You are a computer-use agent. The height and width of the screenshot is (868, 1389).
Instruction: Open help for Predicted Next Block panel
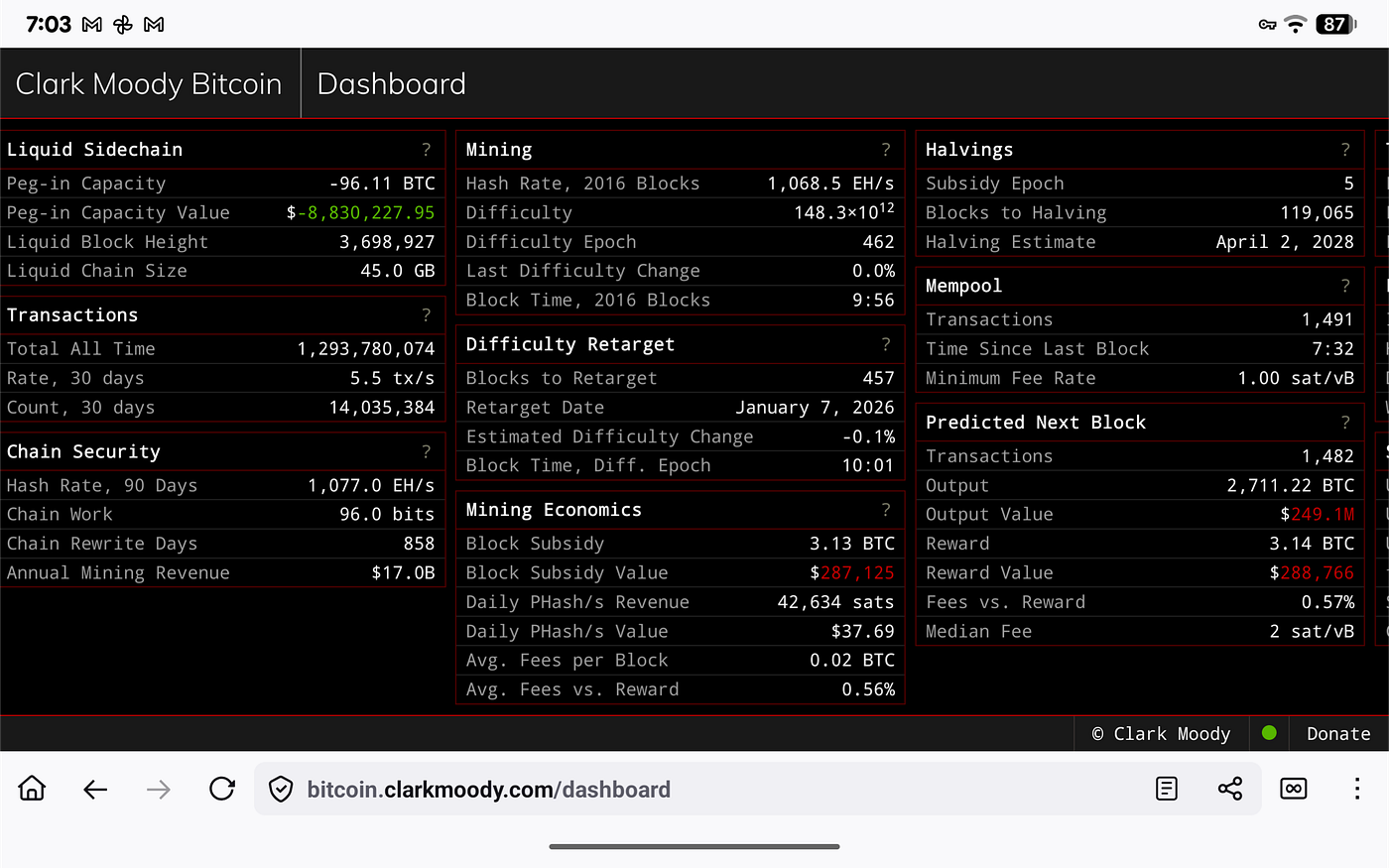tap(1345, 423)
